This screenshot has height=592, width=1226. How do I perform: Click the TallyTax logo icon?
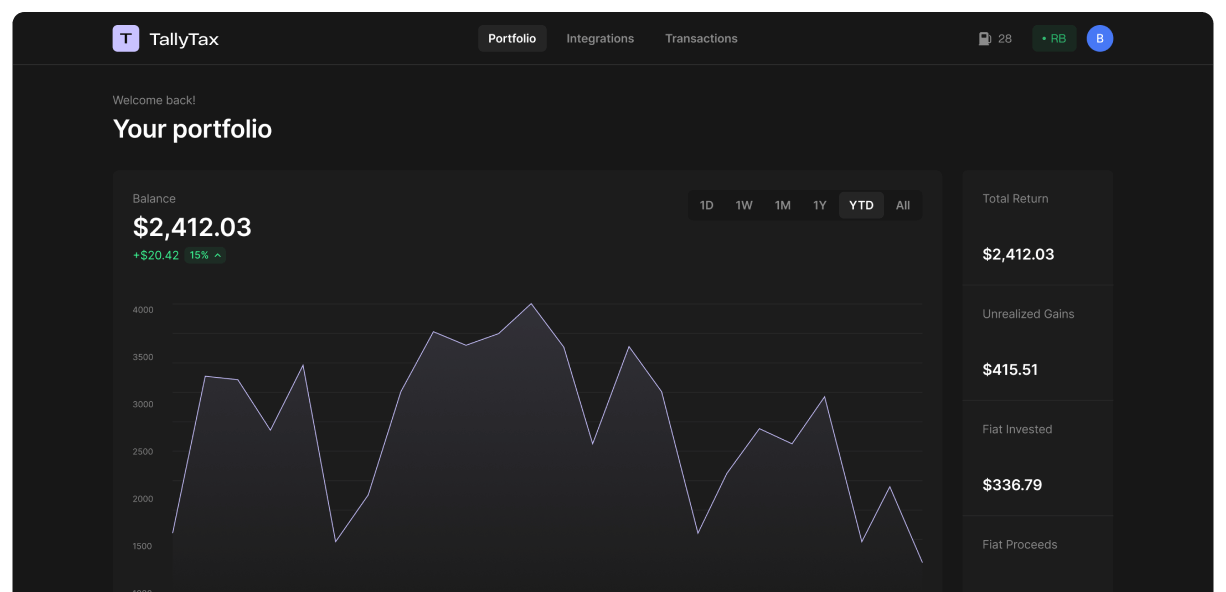coord(125,39)
